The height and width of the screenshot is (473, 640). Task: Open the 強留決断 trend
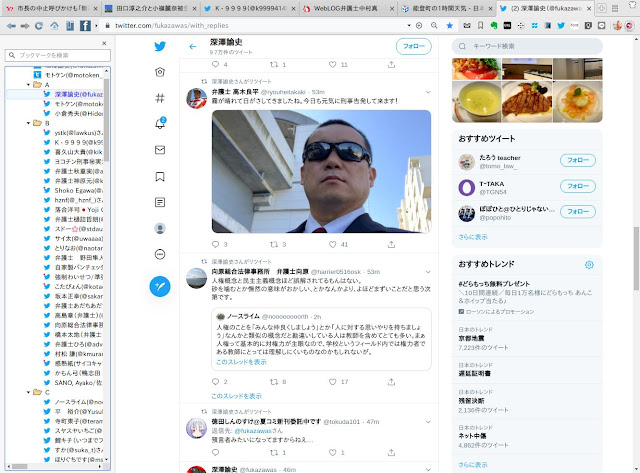pos(471,401)
